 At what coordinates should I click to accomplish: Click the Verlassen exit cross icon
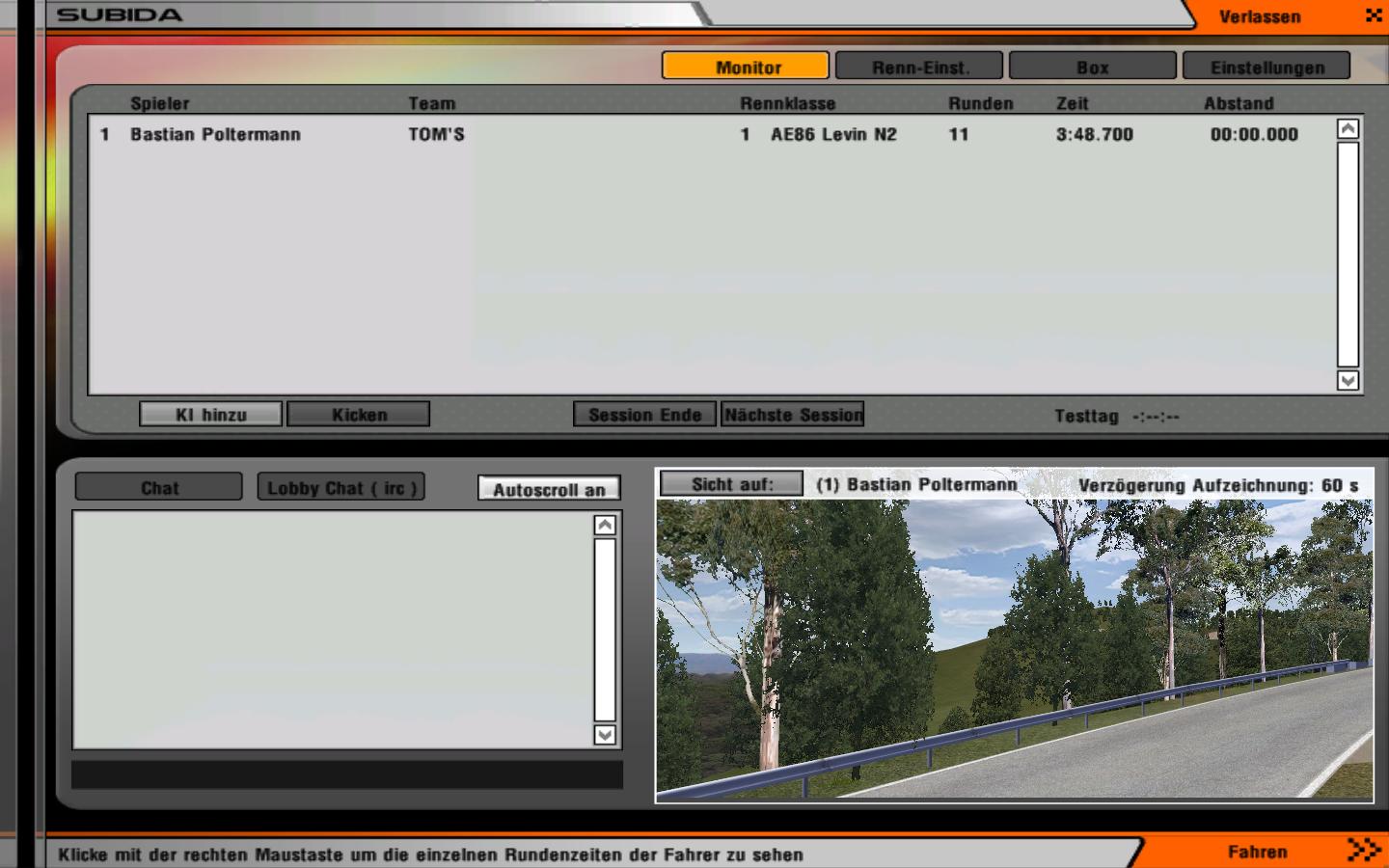point(1374,15)
